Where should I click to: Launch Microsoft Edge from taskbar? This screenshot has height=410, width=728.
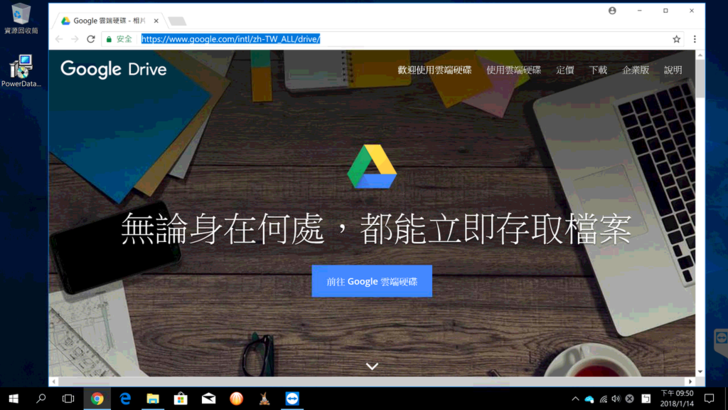pyautogui.click(x=125, y=399)
